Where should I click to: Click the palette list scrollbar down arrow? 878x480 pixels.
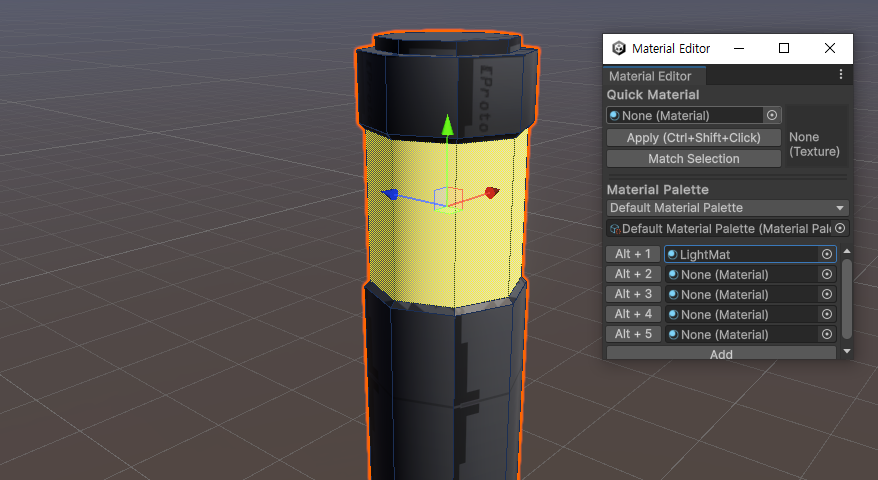[847, 352]
